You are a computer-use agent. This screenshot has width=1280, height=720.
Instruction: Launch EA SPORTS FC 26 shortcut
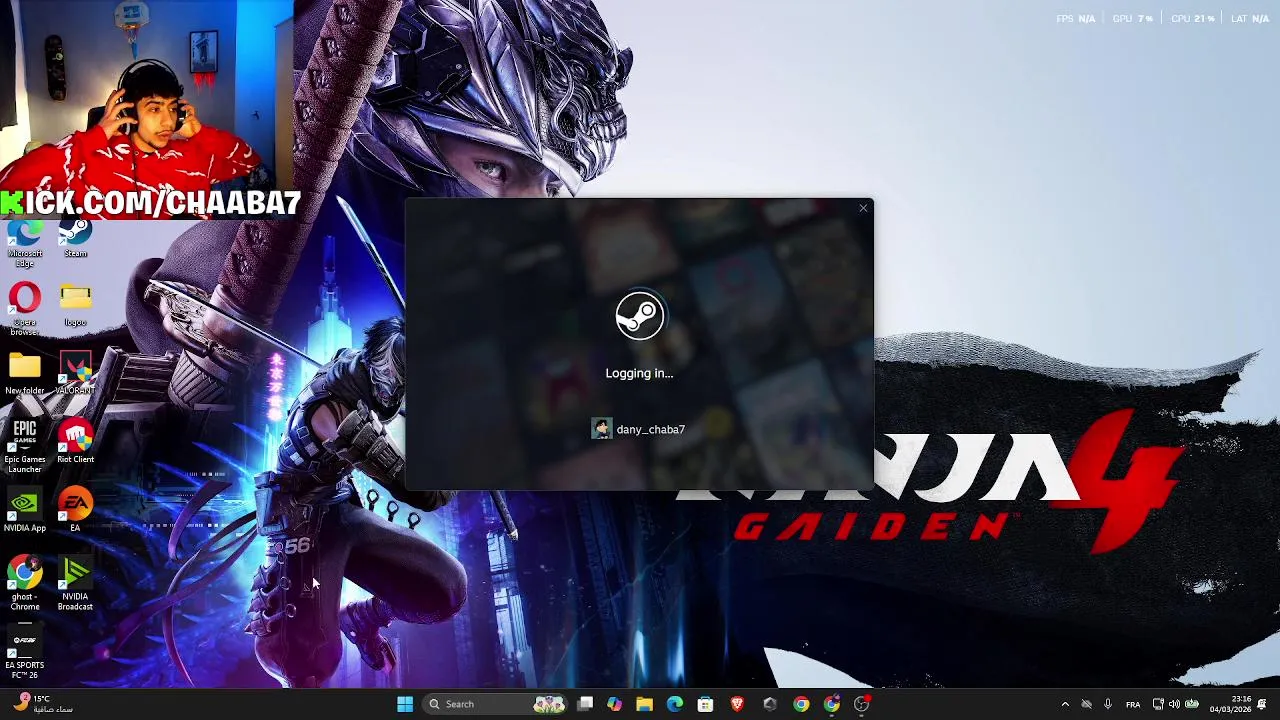[x=25, y=653]
